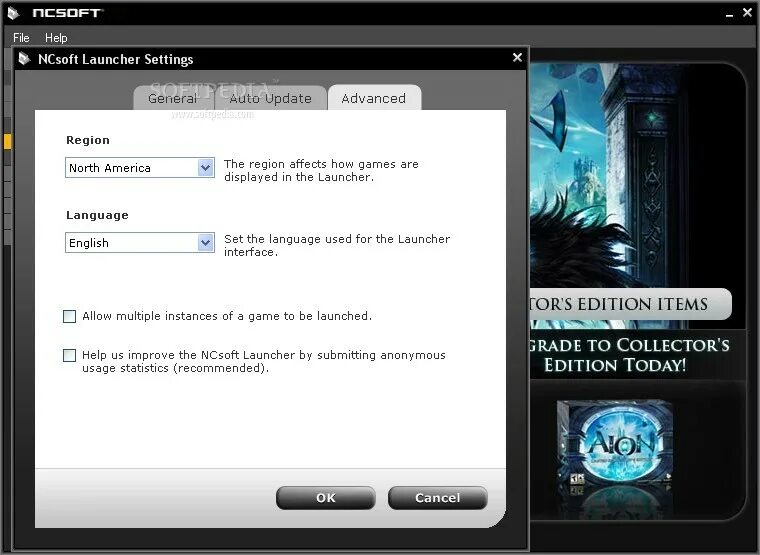Click 'Allow multiple instances of a game' label

227,316
